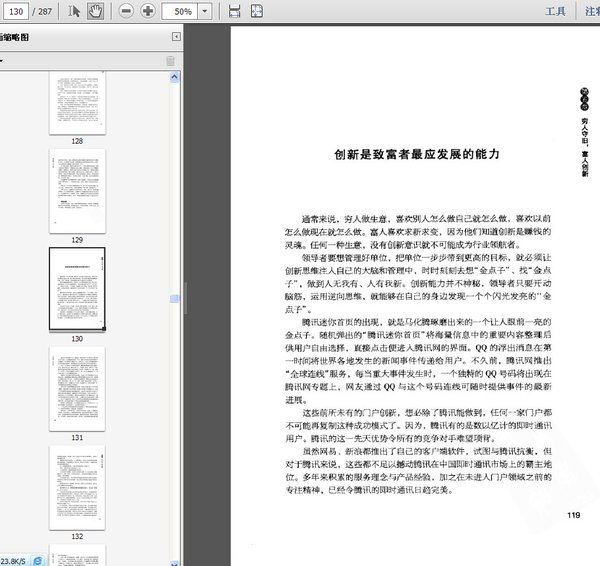Open the zoom level dropdown arrow
Image resolution: width=600 pixels, height=566 pixels.
[x=205, y=11]
